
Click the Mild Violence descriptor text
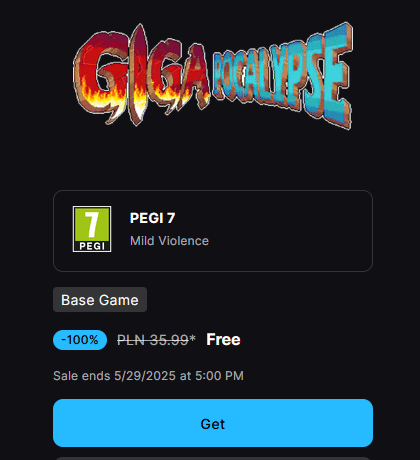(x=169, y=241)
